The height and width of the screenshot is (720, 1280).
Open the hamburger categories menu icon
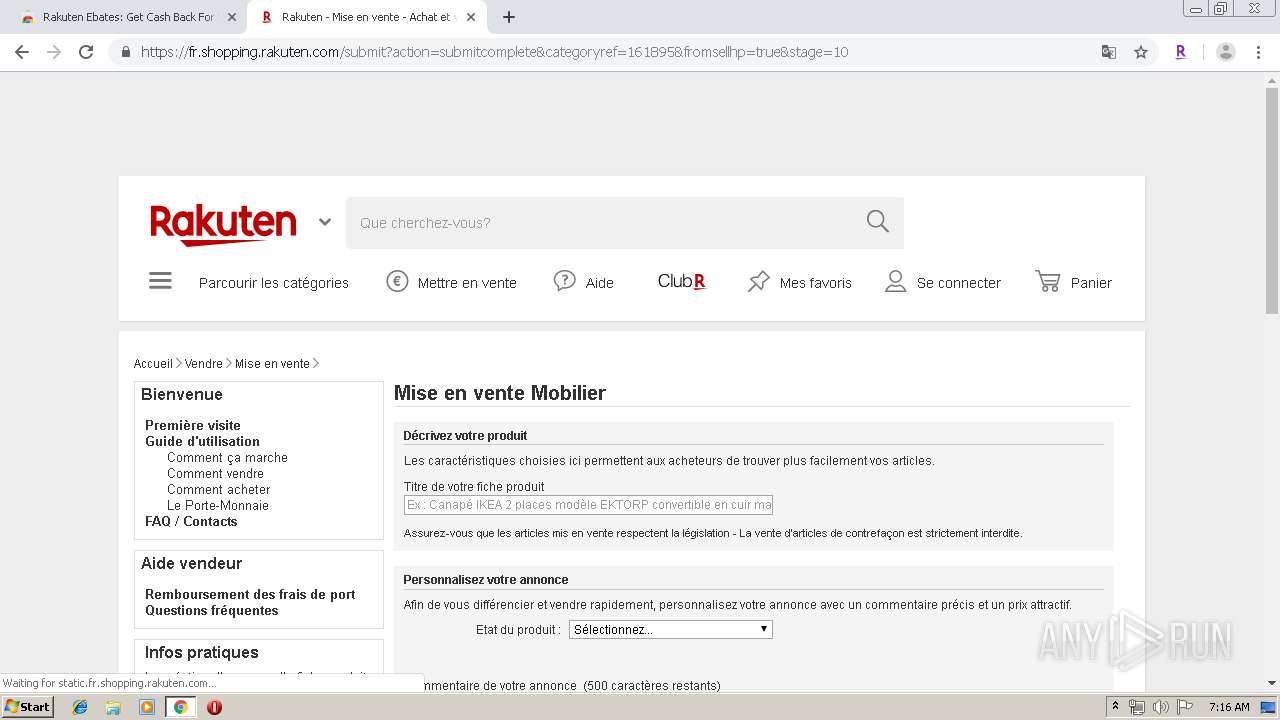160,281
